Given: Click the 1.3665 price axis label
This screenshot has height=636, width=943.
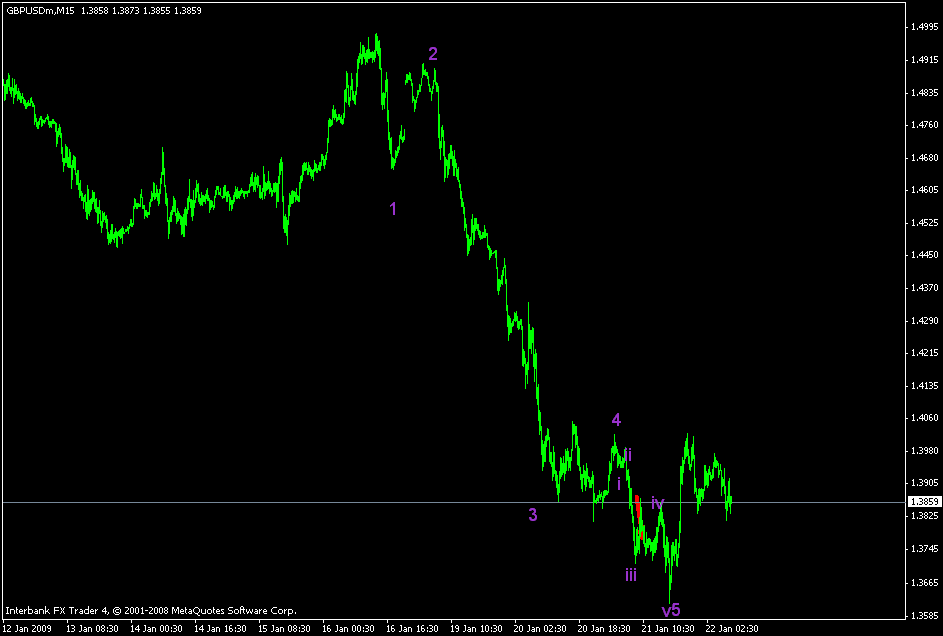Looking at the screenshot, I should coord(924,582).
